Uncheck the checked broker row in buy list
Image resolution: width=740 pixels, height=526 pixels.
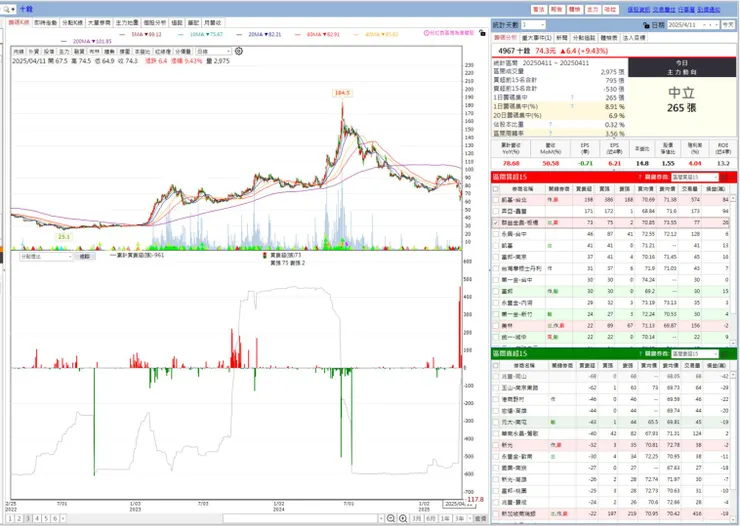496,223
